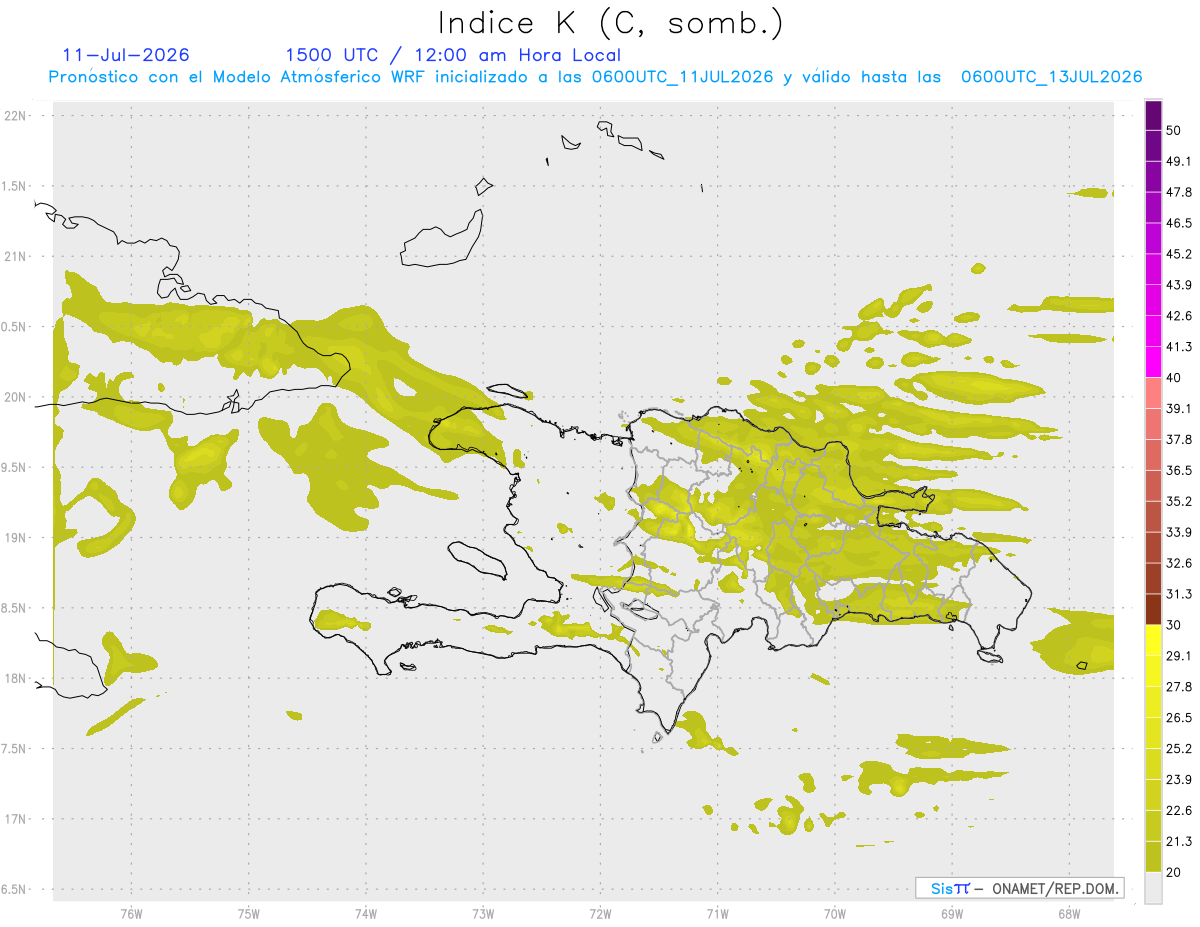
Task: Click the '17N' latitude axis label
Action: (16, 820)
